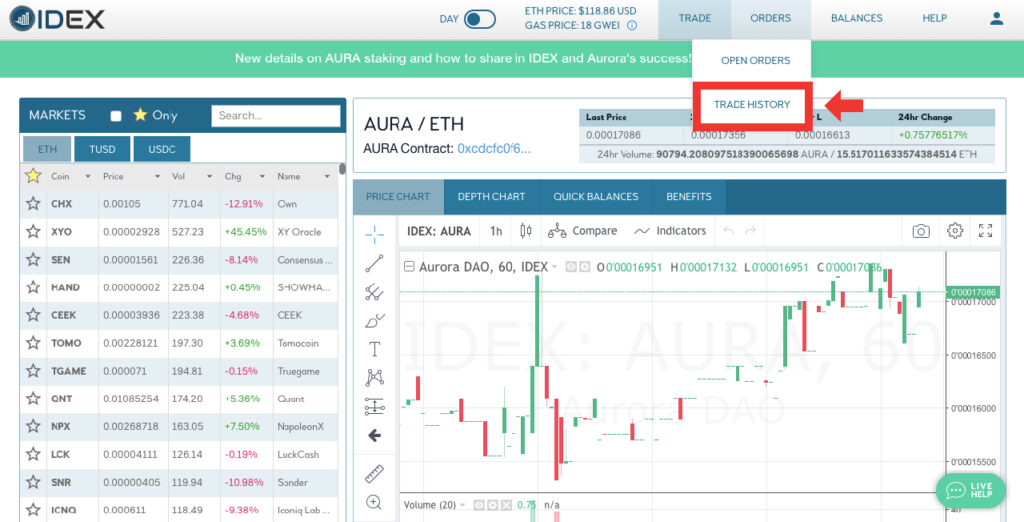Viewport: 1024px width, 522px height.
Task: Check the favorites Only checkbox
Action: pyautogui.click(x=116, y=116)
